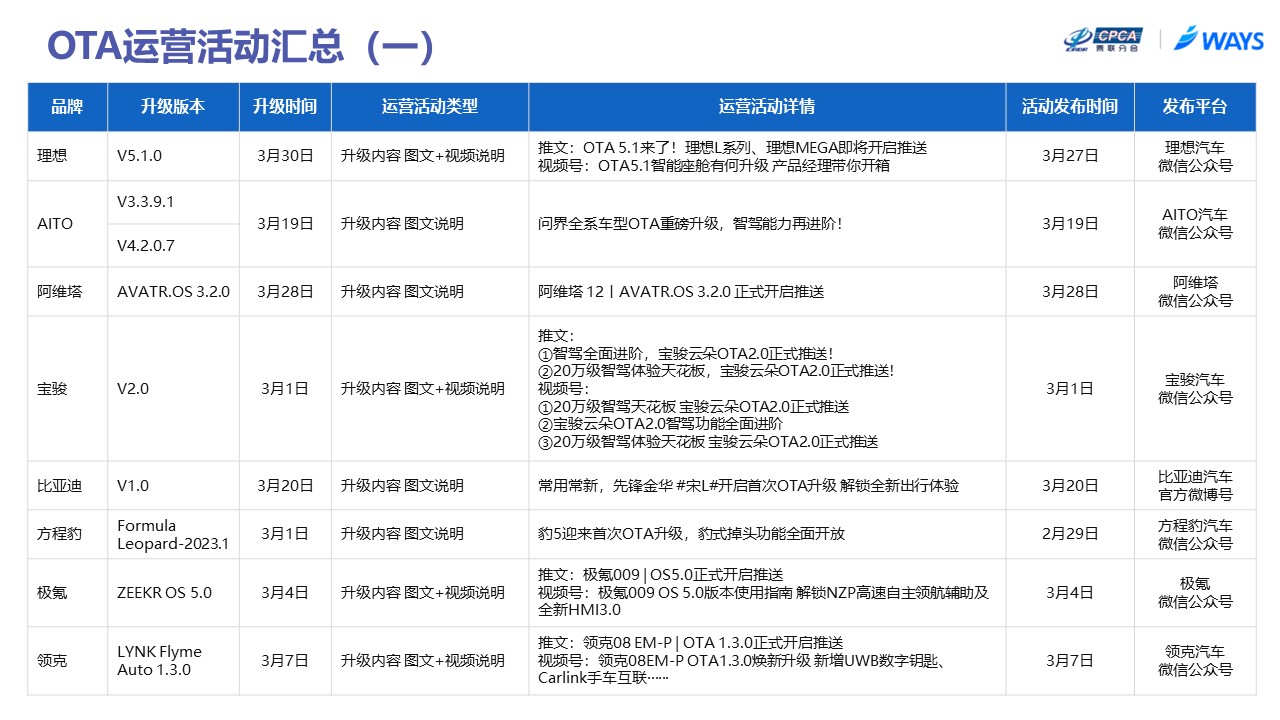The height and width of the screenshot is (720, 1280).
Task: Click the 宝骏汽车 微信公众号 platform cell
Action: coord(1195,389)
